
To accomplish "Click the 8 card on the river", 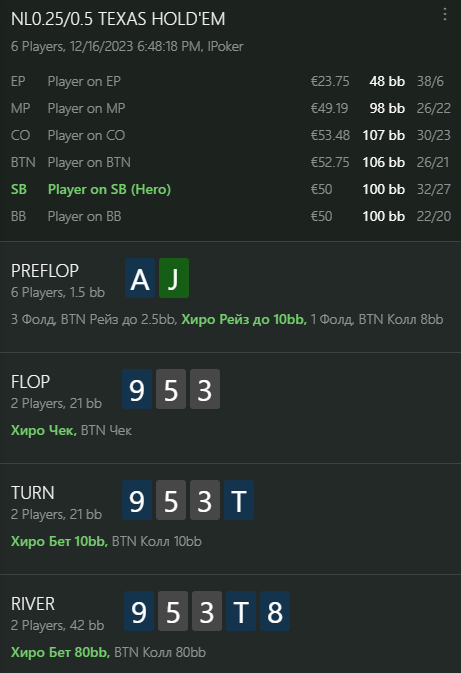I will coord(275,611).
